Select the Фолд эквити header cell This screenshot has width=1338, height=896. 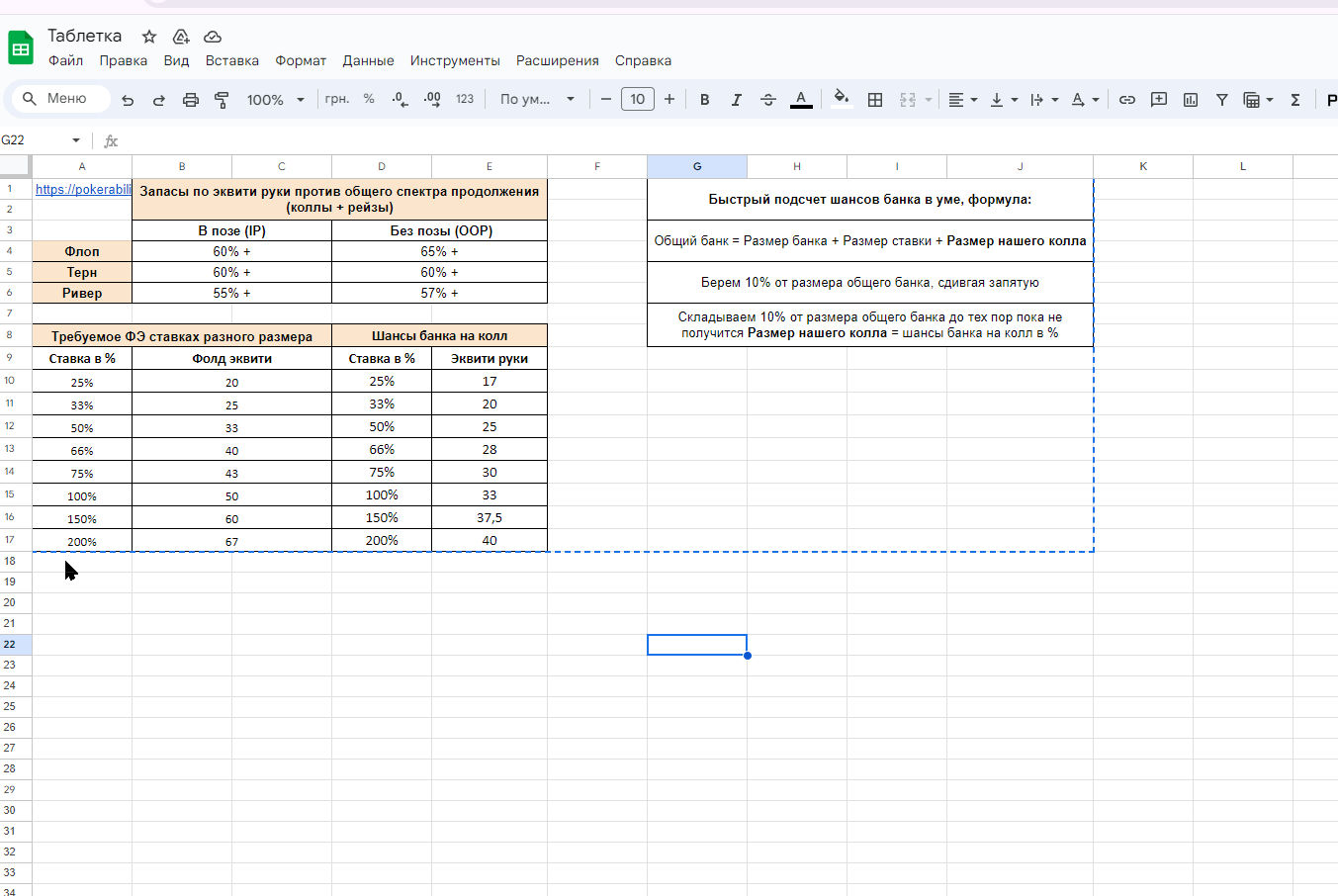(232, 358)
